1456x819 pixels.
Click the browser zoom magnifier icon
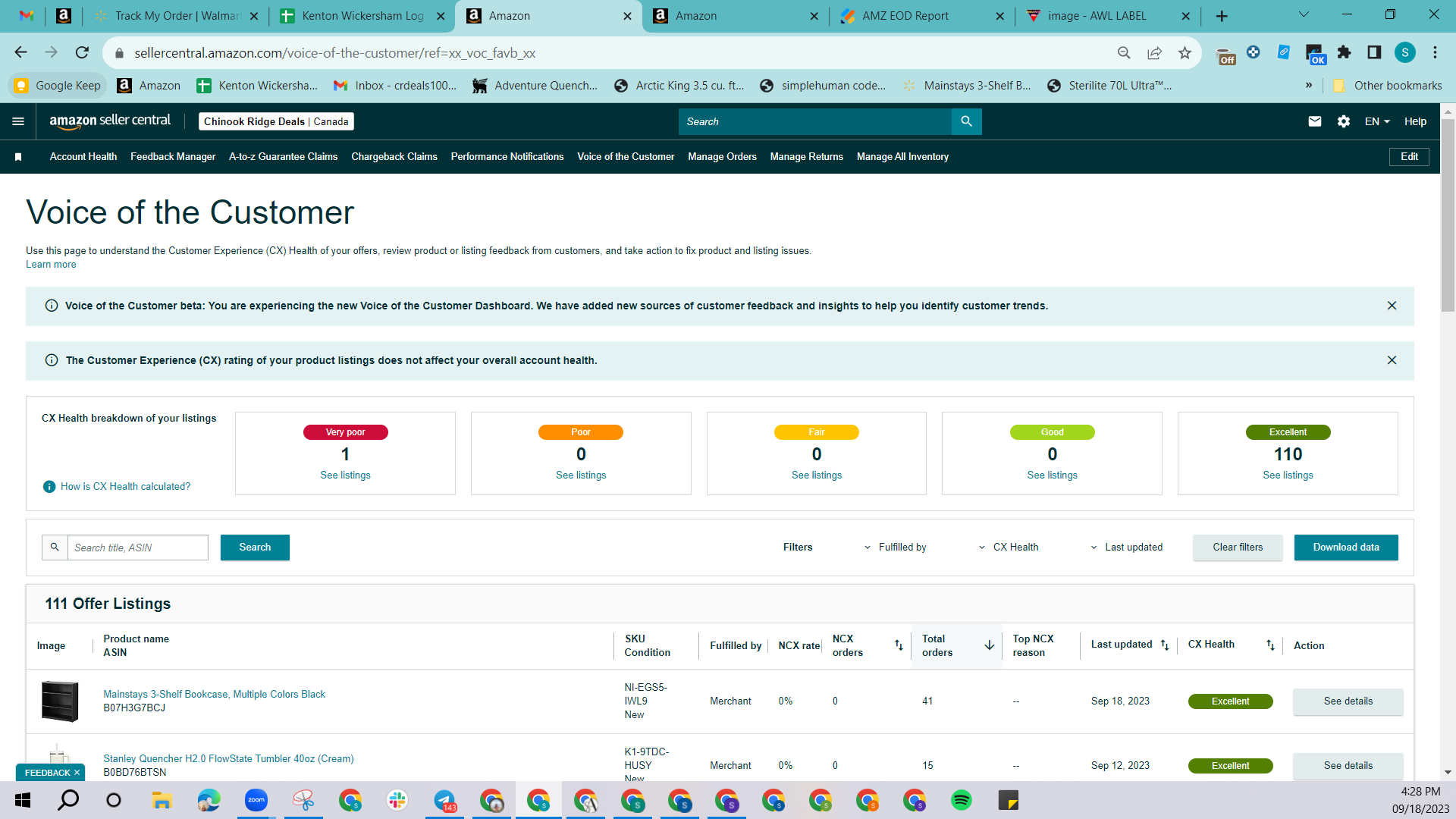click(1124, 52)
